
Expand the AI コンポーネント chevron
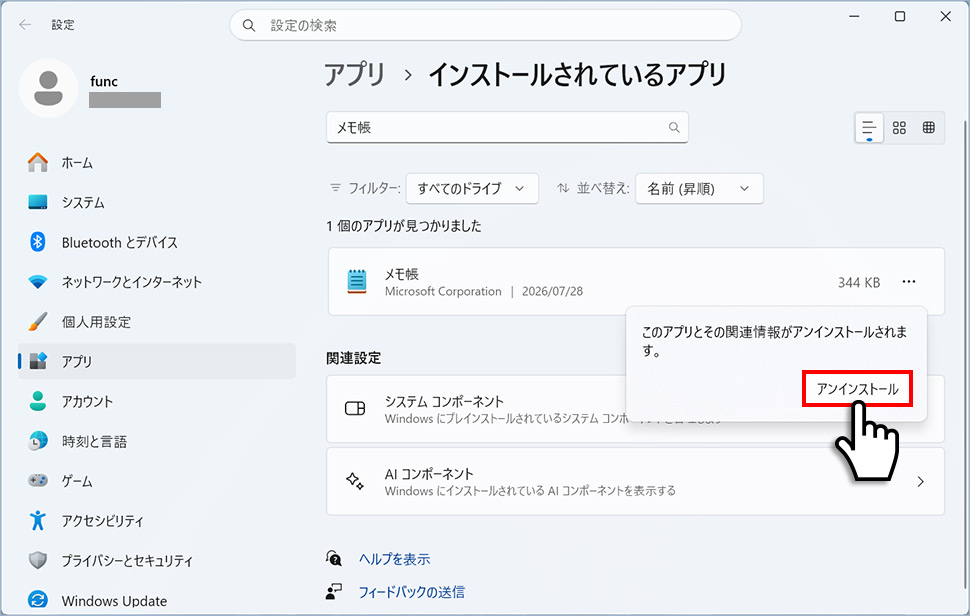point(921,481)
